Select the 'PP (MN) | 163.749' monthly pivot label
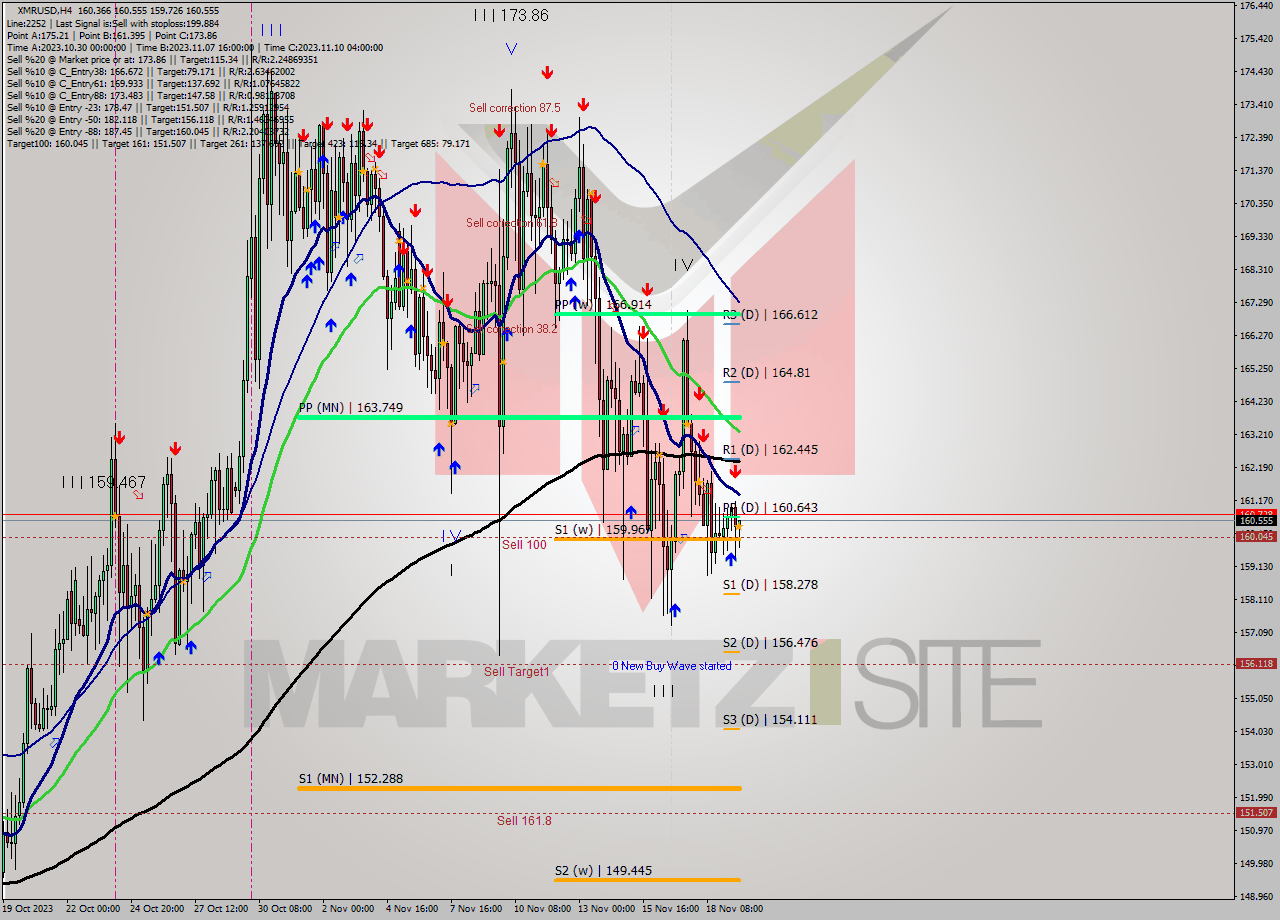The height and width of the screenshot is (920, 1280). (x=350, y=407)
